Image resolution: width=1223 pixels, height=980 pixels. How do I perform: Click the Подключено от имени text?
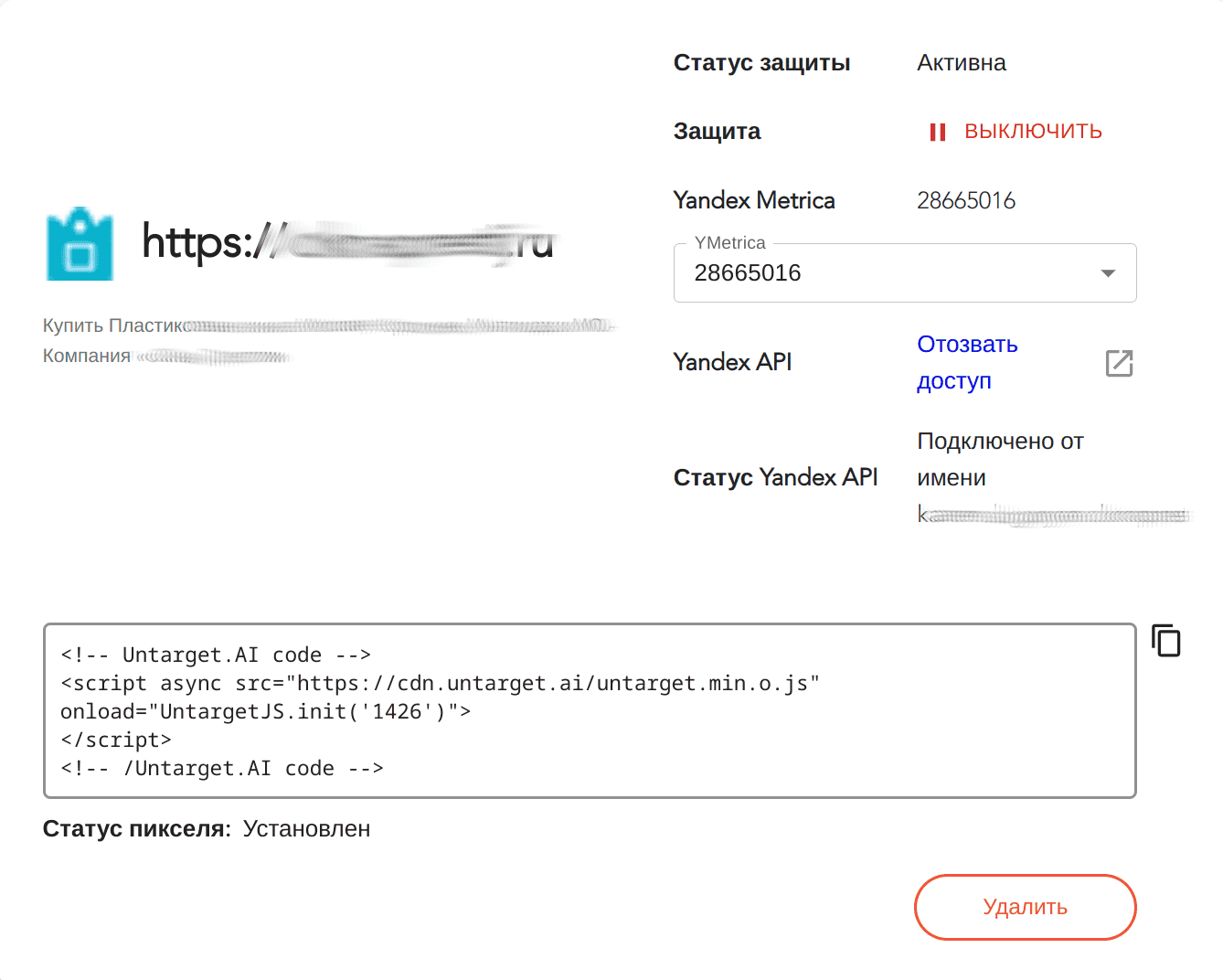(1000, 459)
